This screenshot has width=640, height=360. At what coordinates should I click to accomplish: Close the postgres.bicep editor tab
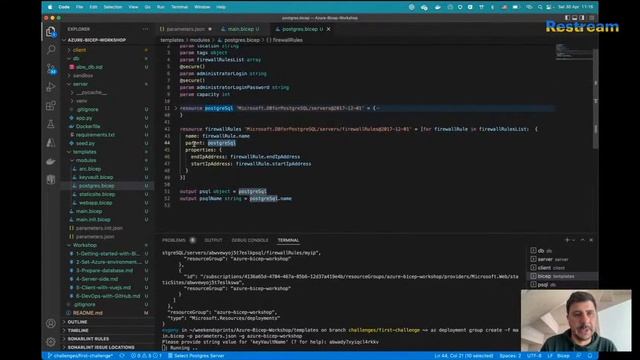(329, 29)
